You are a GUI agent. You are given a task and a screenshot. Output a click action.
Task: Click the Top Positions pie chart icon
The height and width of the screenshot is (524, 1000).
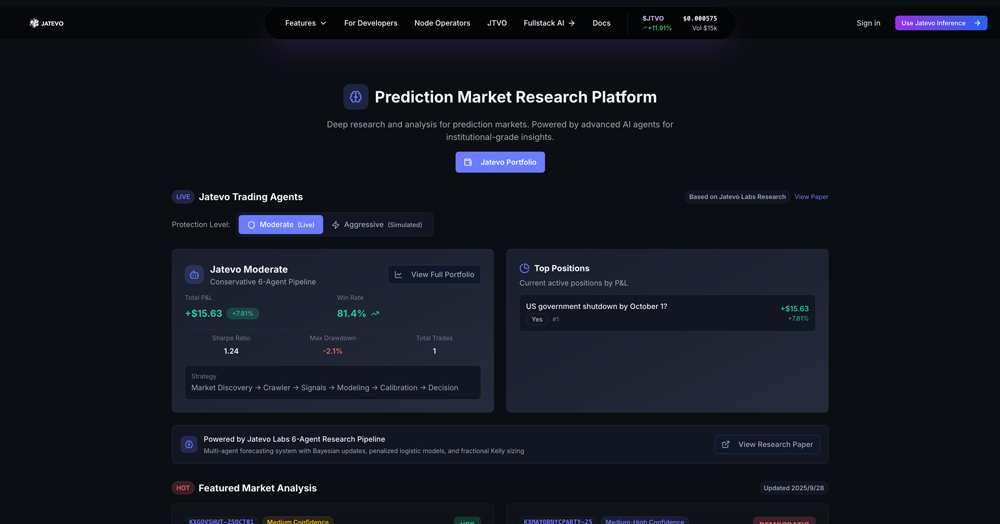(x=524, y=268)
